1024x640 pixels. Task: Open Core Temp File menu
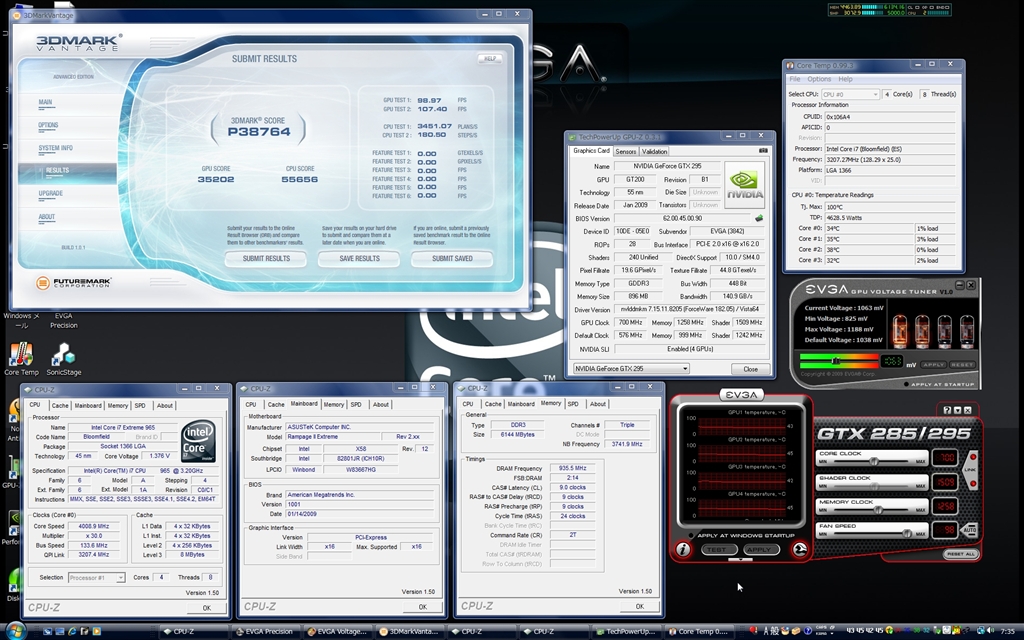[x=795, y=79]
